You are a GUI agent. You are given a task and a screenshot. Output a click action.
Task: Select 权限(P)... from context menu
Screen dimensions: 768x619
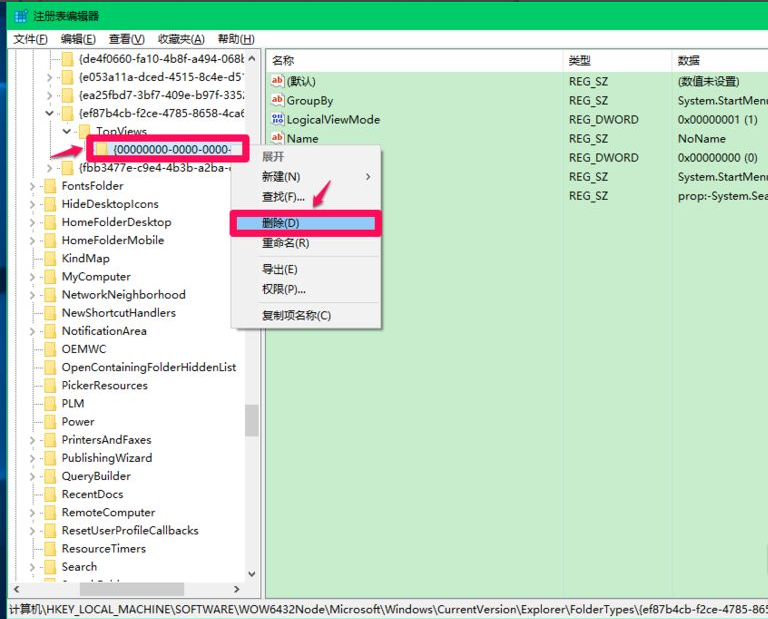(284, 290)
